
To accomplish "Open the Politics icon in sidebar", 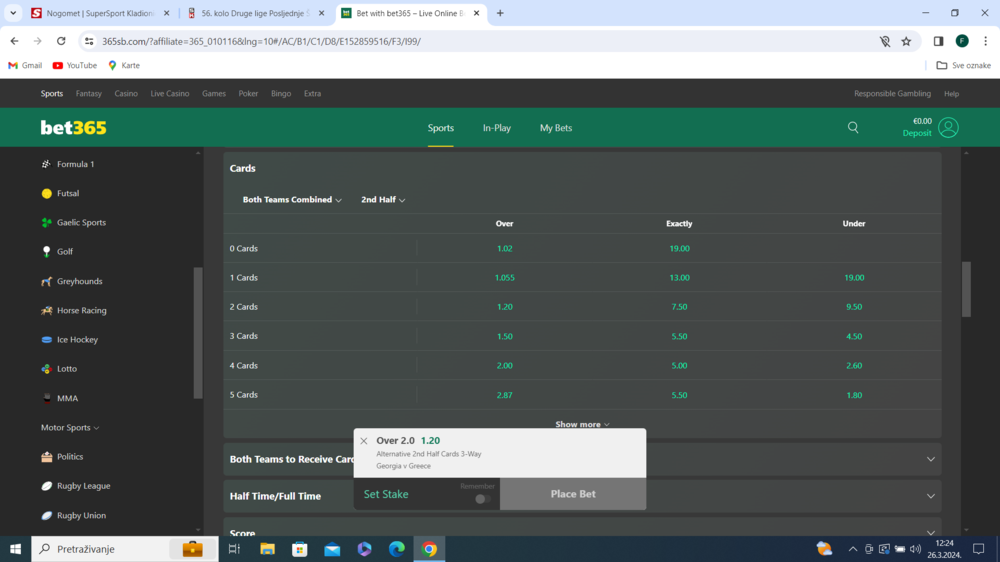I will (47, 457).
